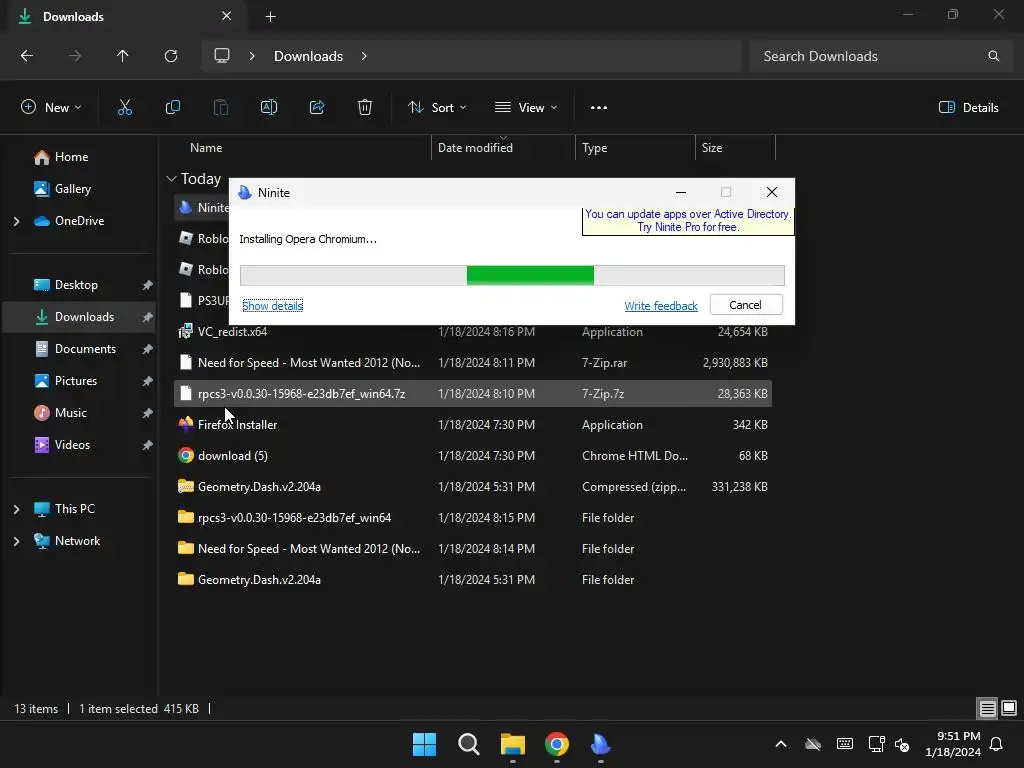This screenshot has width=1024, height=768.
Task: Open the notifications bell
Action: [x=997, y=744]
